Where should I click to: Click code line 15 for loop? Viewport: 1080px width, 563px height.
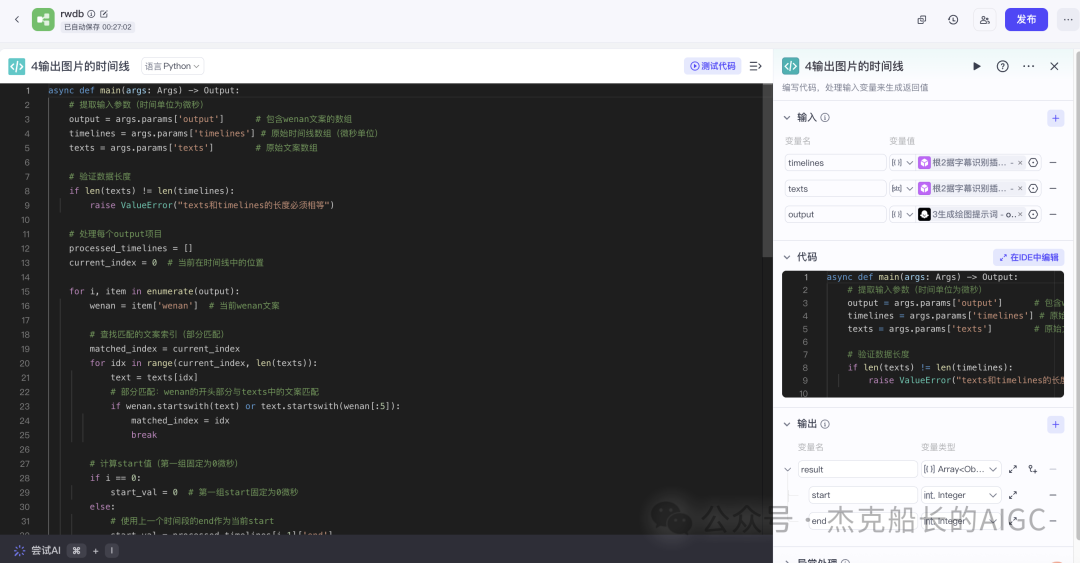(x=154, y=291)
